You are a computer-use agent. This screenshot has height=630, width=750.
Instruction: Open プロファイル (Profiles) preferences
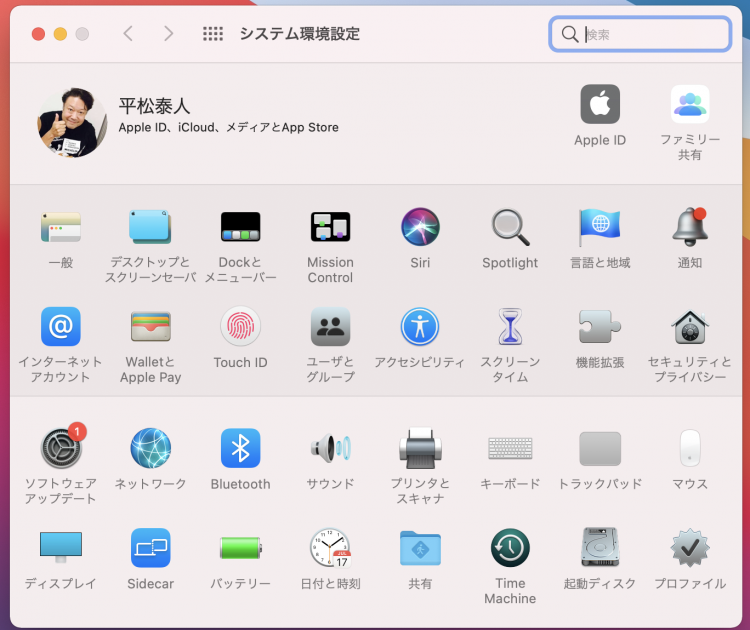tap(690, 548)
